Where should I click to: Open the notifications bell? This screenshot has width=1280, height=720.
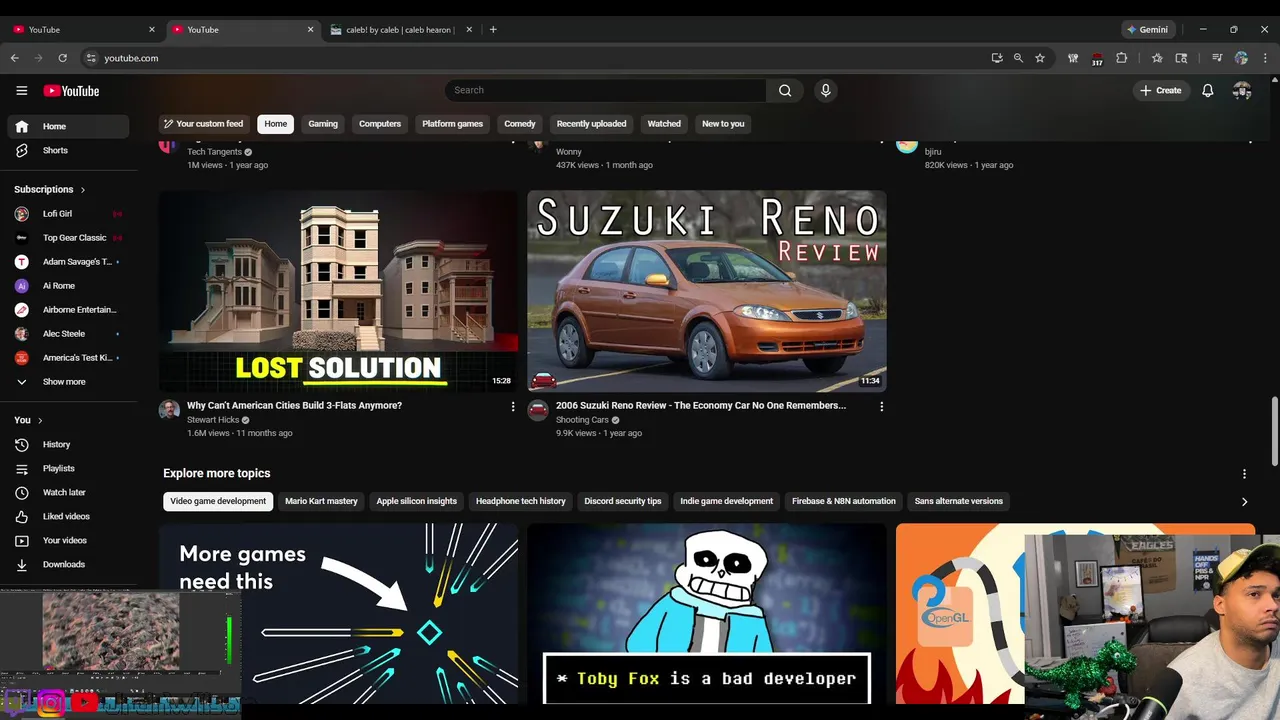(x=1208, y=90)
